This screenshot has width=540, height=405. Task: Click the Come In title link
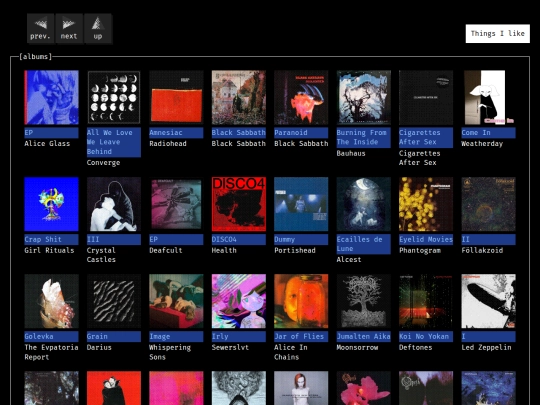point(488,133)
